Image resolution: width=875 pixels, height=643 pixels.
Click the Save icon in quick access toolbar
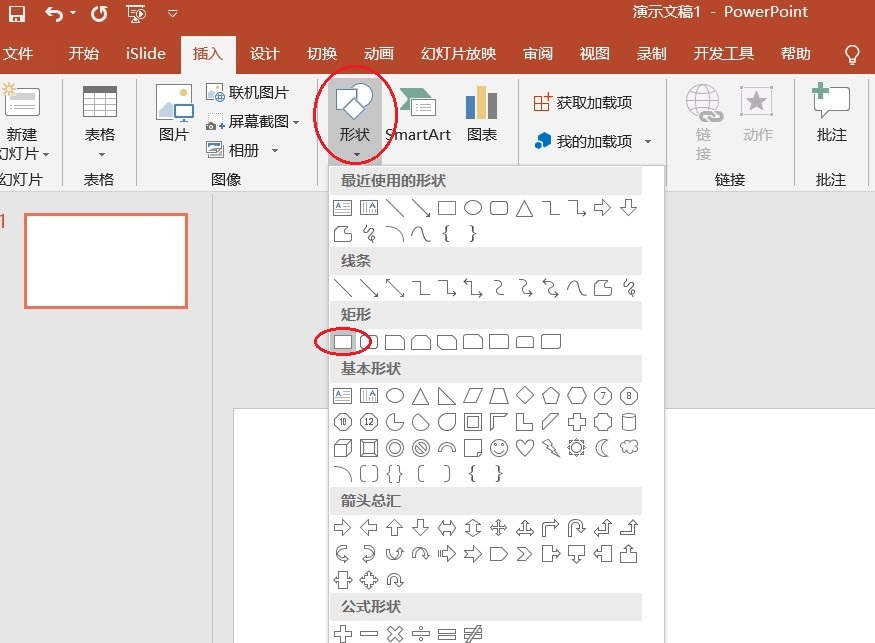tap(17, 13)
